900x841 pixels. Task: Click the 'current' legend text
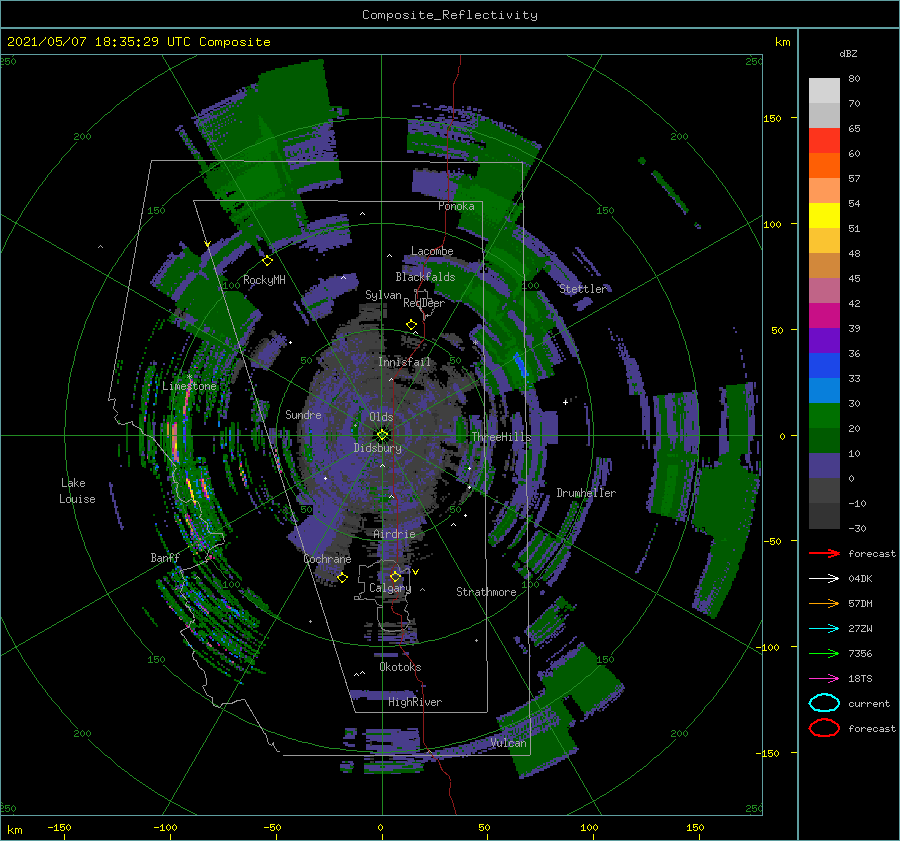[x=869, y=703]
